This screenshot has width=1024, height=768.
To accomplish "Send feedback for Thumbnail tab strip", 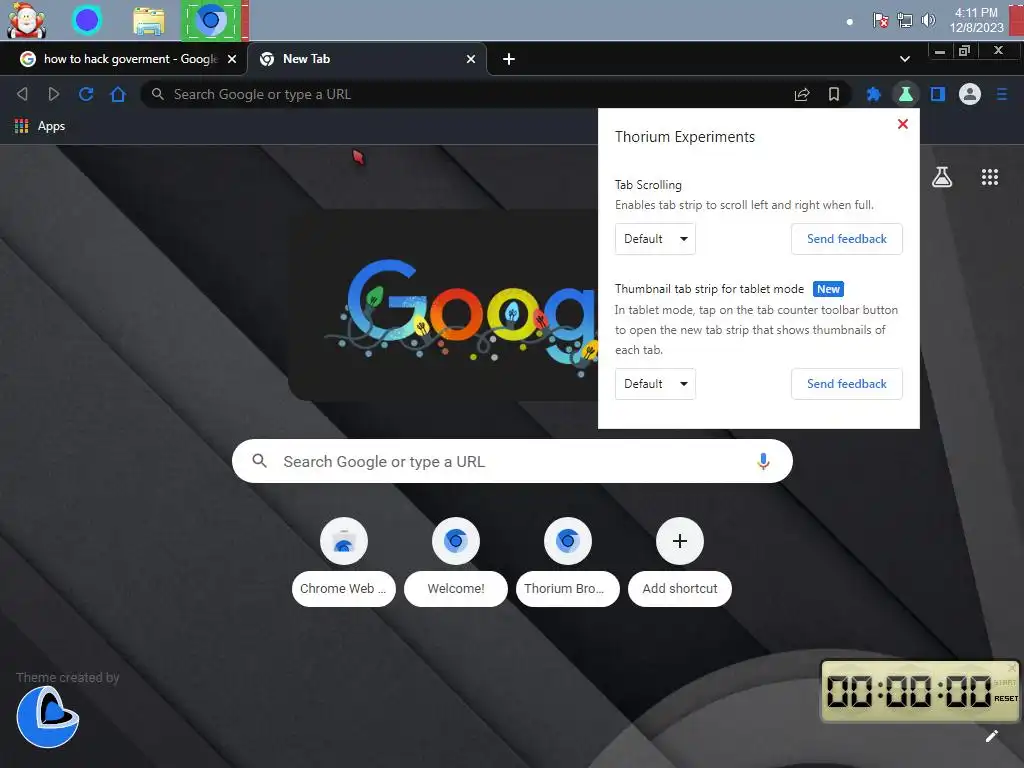I will [x=846, y=384].
